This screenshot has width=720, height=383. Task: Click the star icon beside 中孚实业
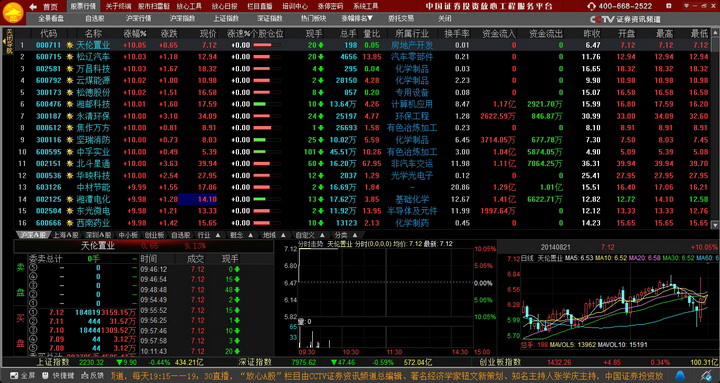click(x=70, y=152)
